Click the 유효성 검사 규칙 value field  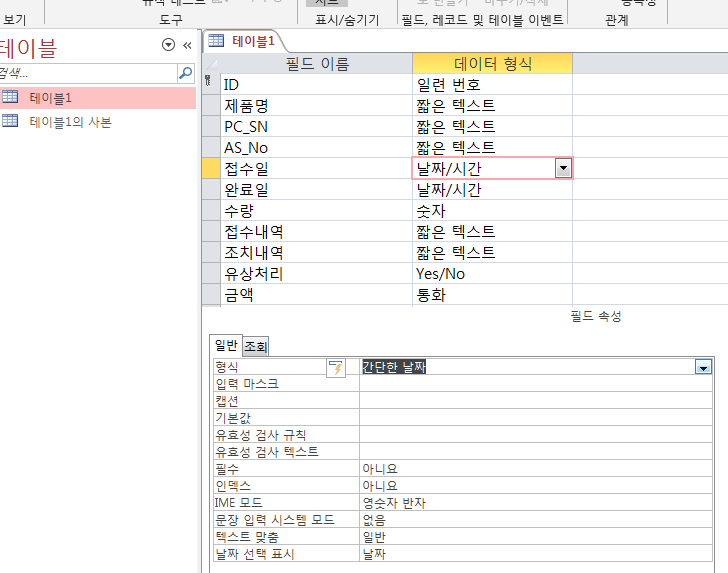click(x=536, y=435)
